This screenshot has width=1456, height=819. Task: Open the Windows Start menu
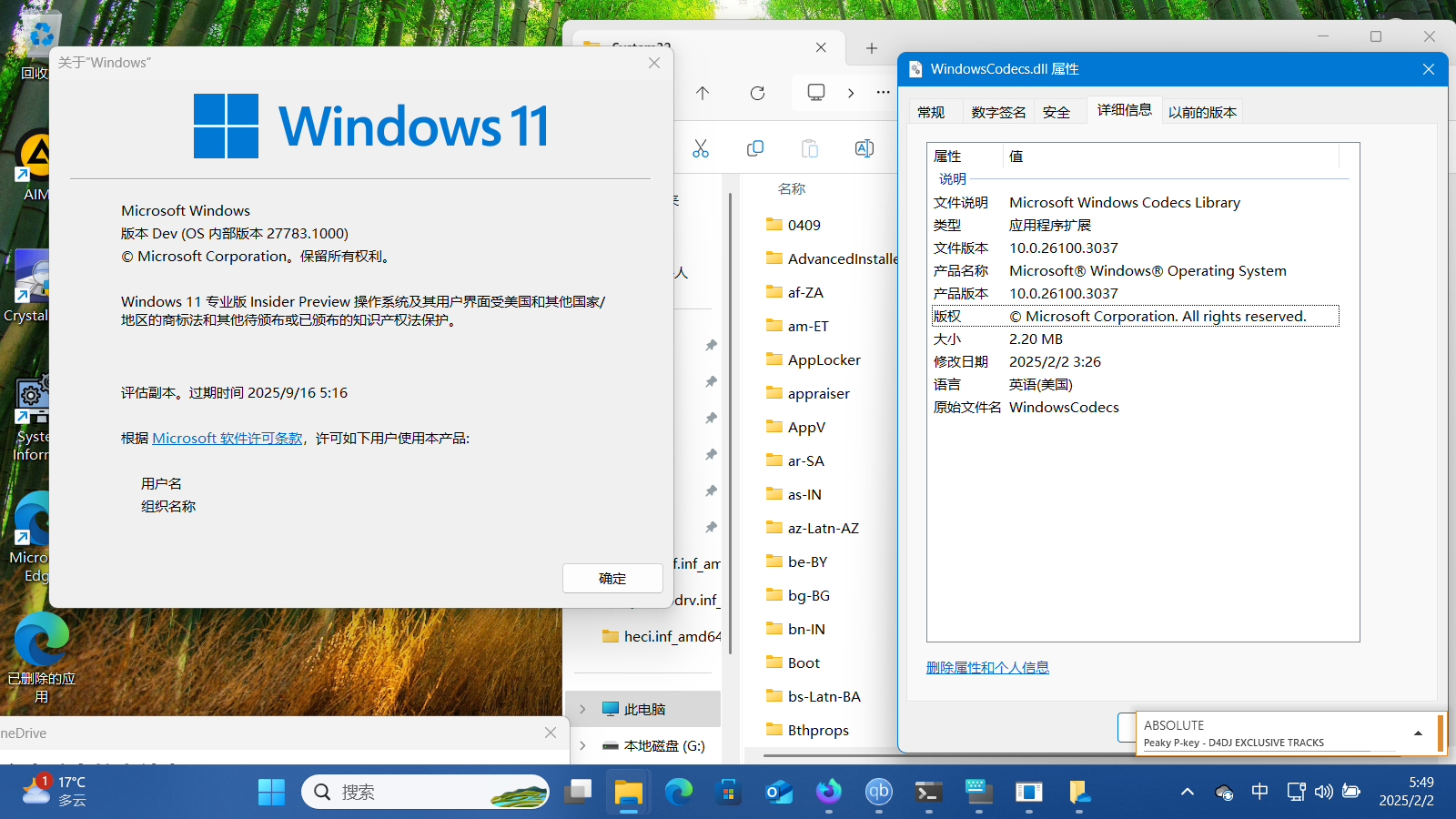[271, 792]
